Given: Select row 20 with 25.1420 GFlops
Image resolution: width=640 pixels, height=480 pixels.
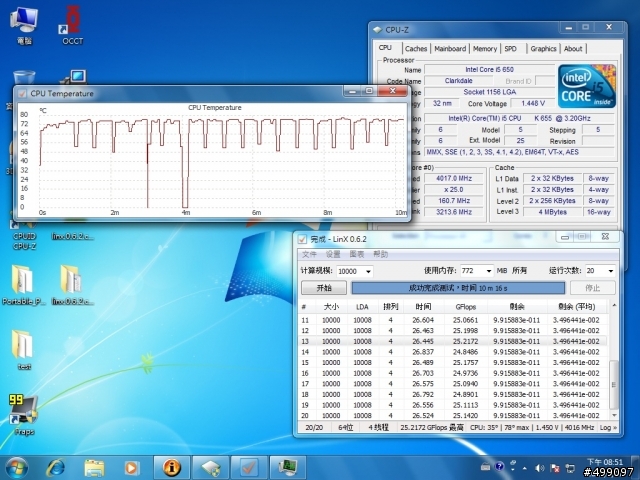Looking at the screenshot, I should click(x=452, y=416).
